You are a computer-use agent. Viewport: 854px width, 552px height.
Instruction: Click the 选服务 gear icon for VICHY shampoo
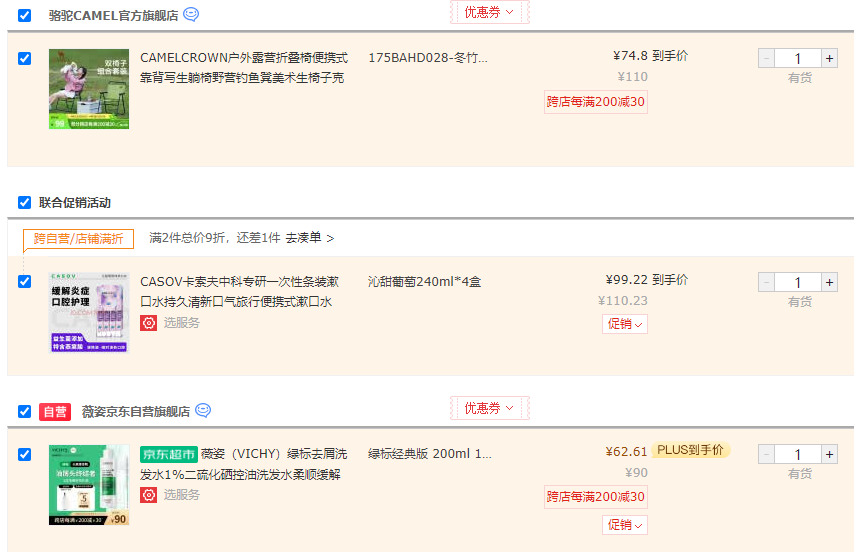click(x=149, y=495)
